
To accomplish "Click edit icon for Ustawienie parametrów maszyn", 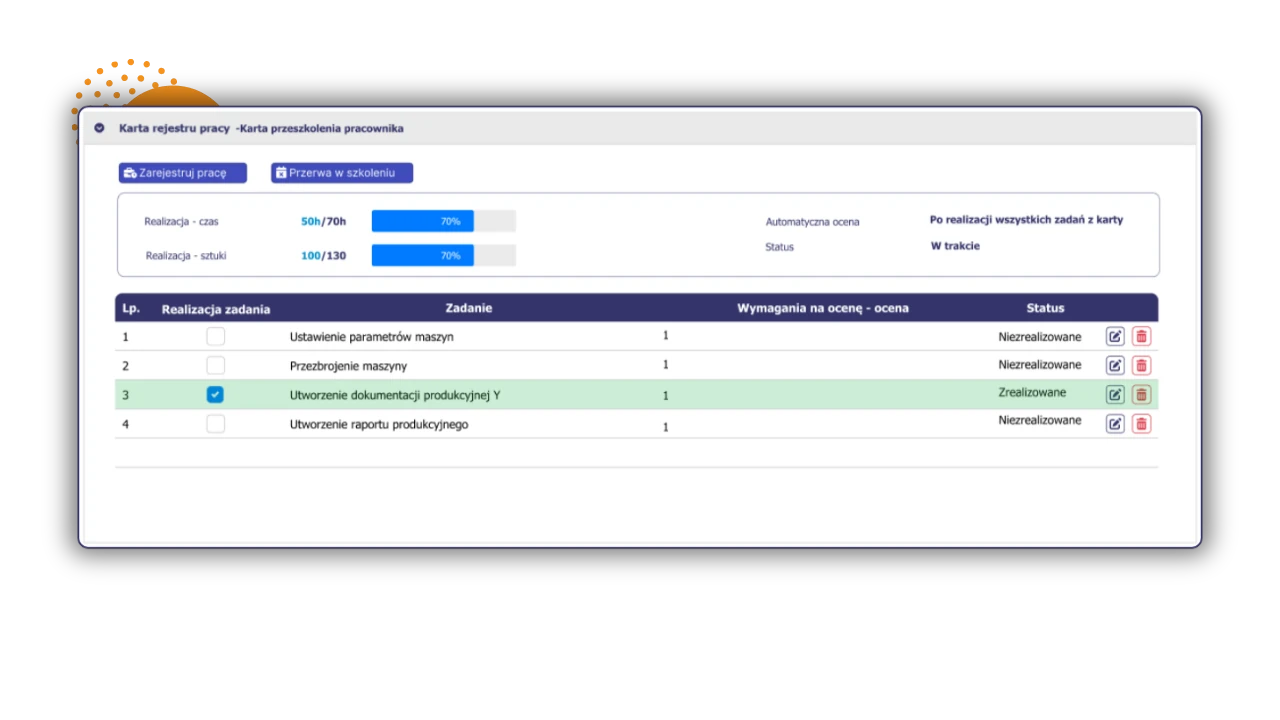I will 1115,337.
